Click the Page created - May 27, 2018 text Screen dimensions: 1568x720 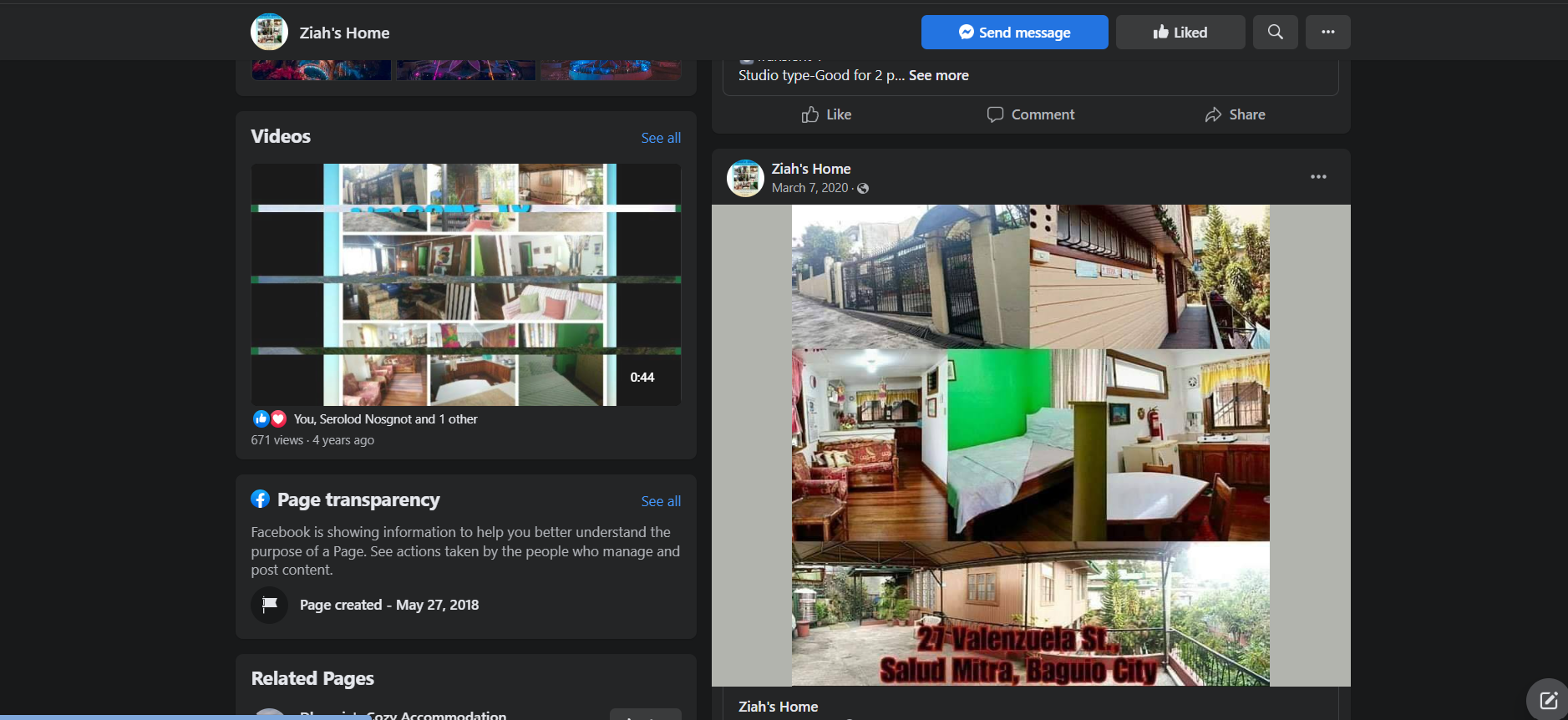[389, 605]
